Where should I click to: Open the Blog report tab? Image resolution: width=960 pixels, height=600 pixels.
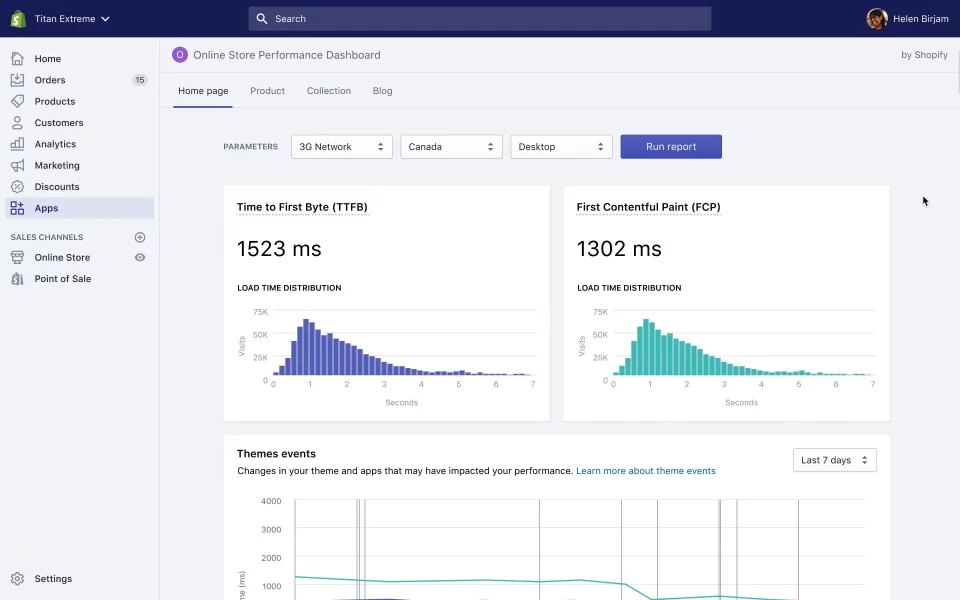[x=382, y=90]
